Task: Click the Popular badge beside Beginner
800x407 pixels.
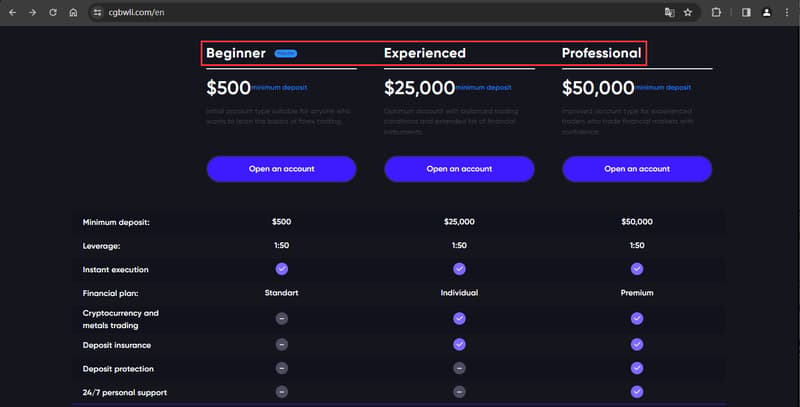Action: tap(286, 53)
